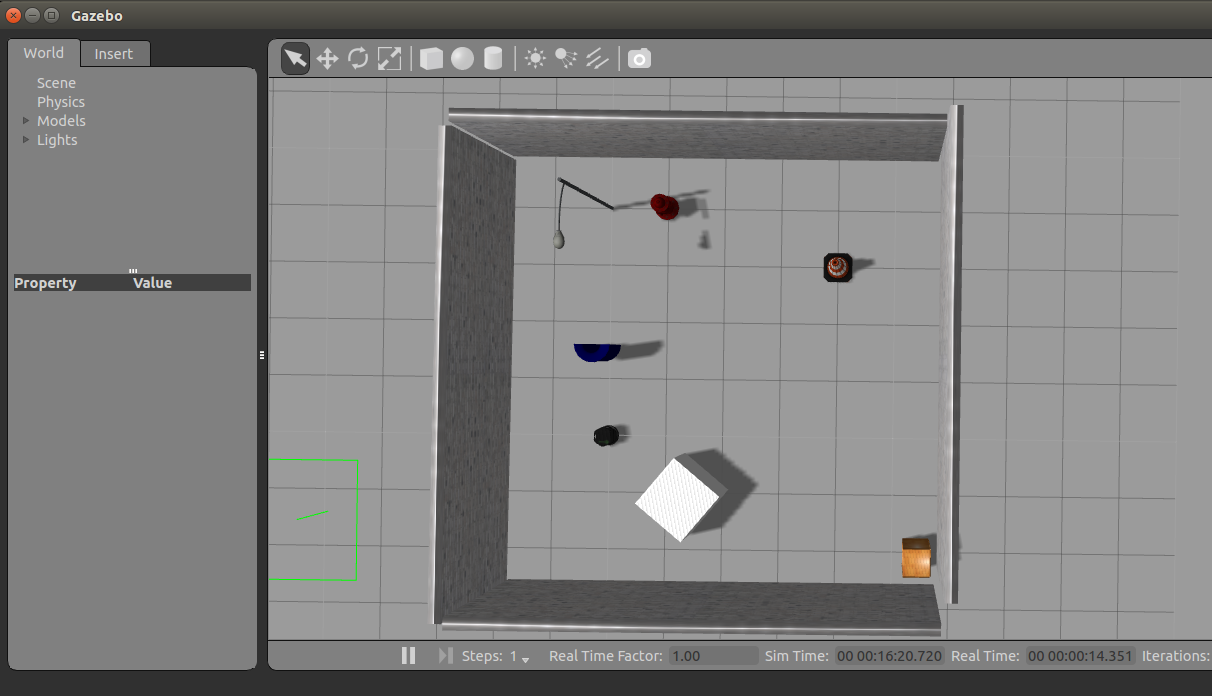Click the Iterations label
The height and width of the screenshot is (696, 1212).
tap(1176, 656)
